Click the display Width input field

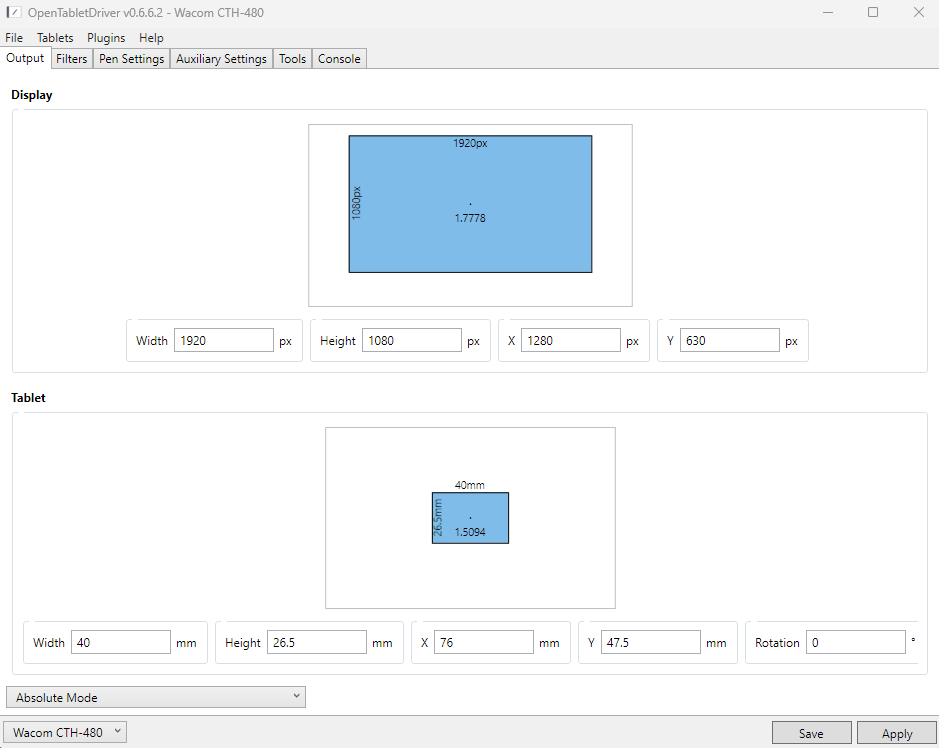(x=223, y=341)
